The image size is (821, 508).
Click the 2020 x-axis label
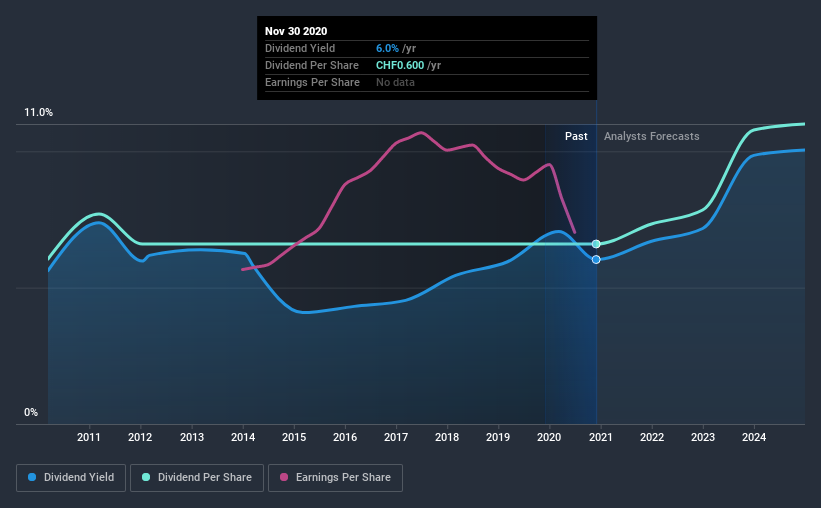click(549, 437)
